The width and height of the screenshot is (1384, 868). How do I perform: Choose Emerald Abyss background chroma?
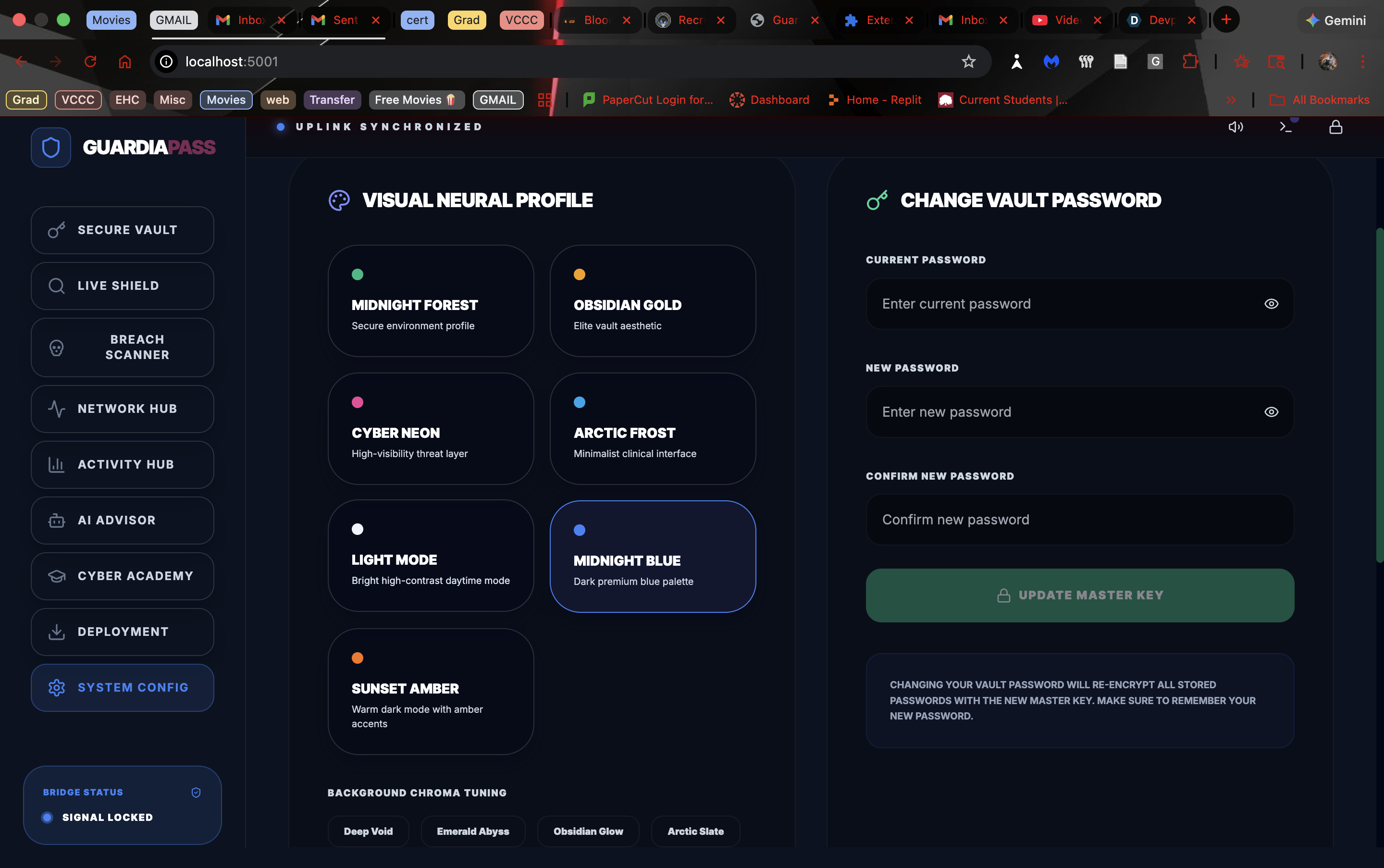472,831
